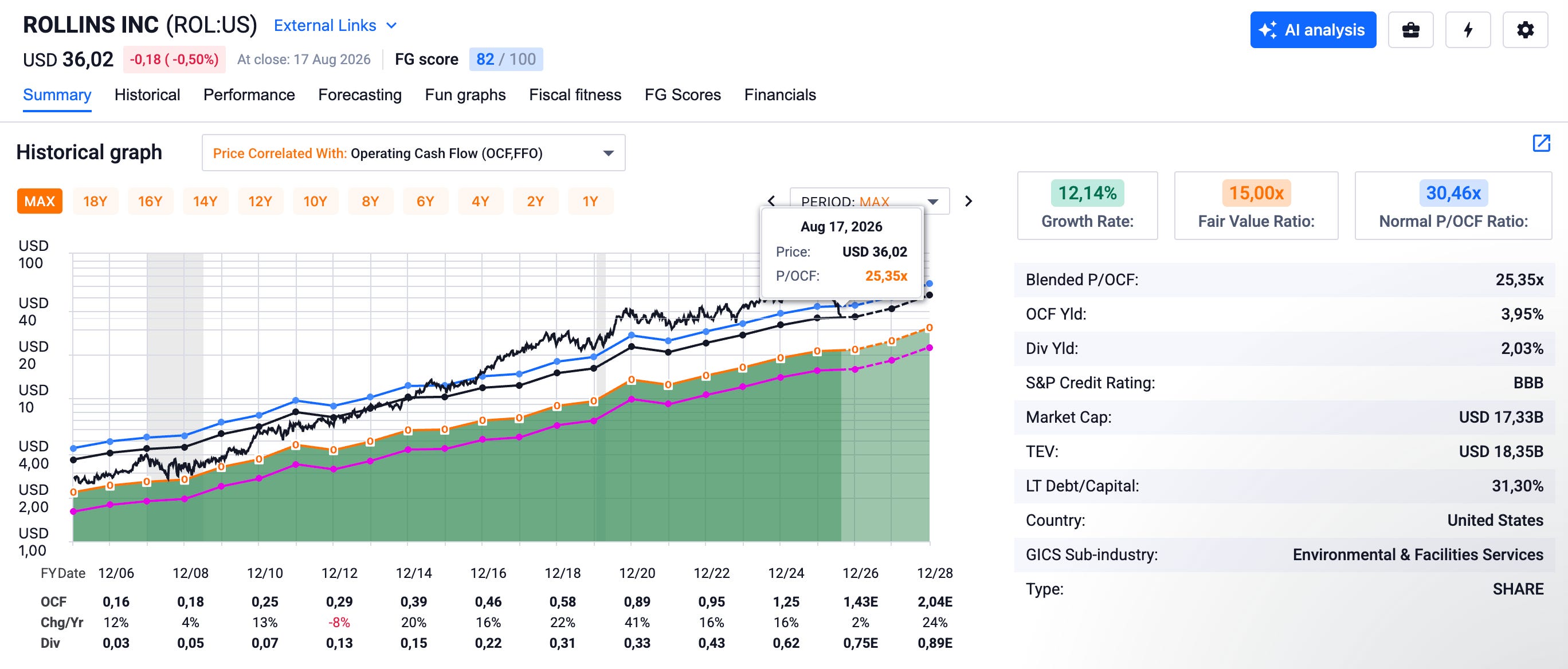Click the At close: 17 Aug 2026 text
Image resolution: width=1568 pixels, height=669 pixels.
(x=304, y=60)
